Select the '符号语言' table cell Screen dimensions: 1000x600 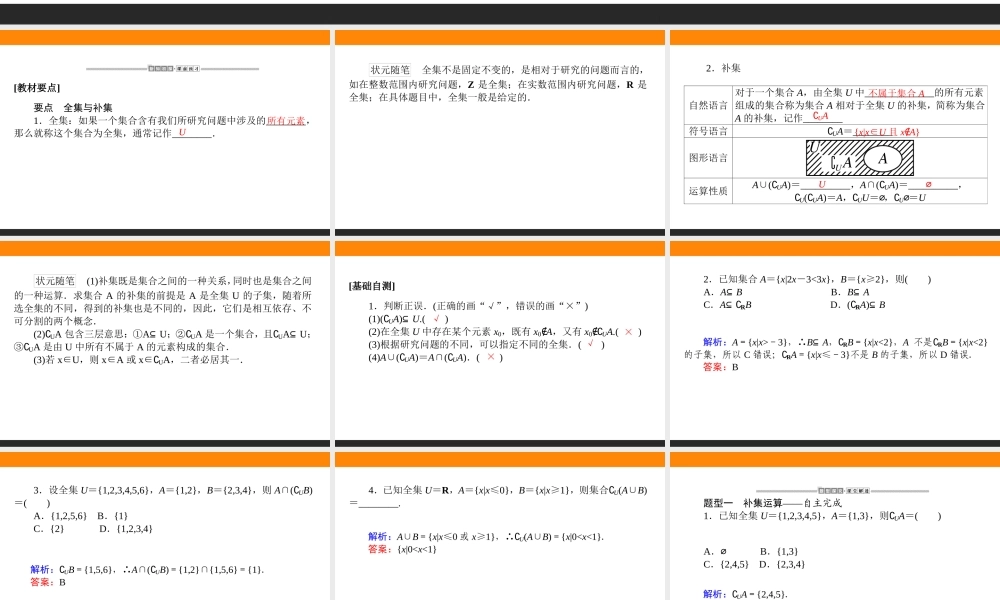tap(708, 131)
